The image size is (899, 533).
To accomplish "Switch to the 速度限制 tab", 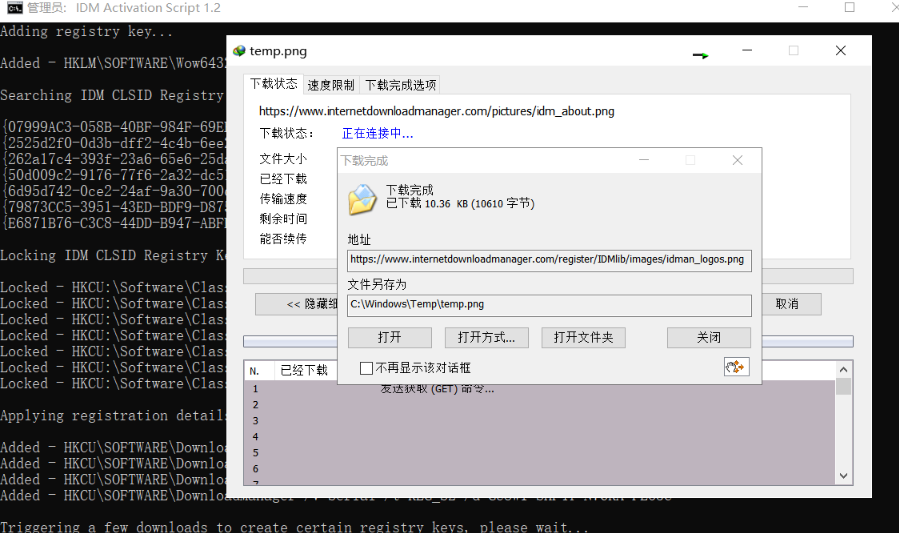I will [331, 85].
